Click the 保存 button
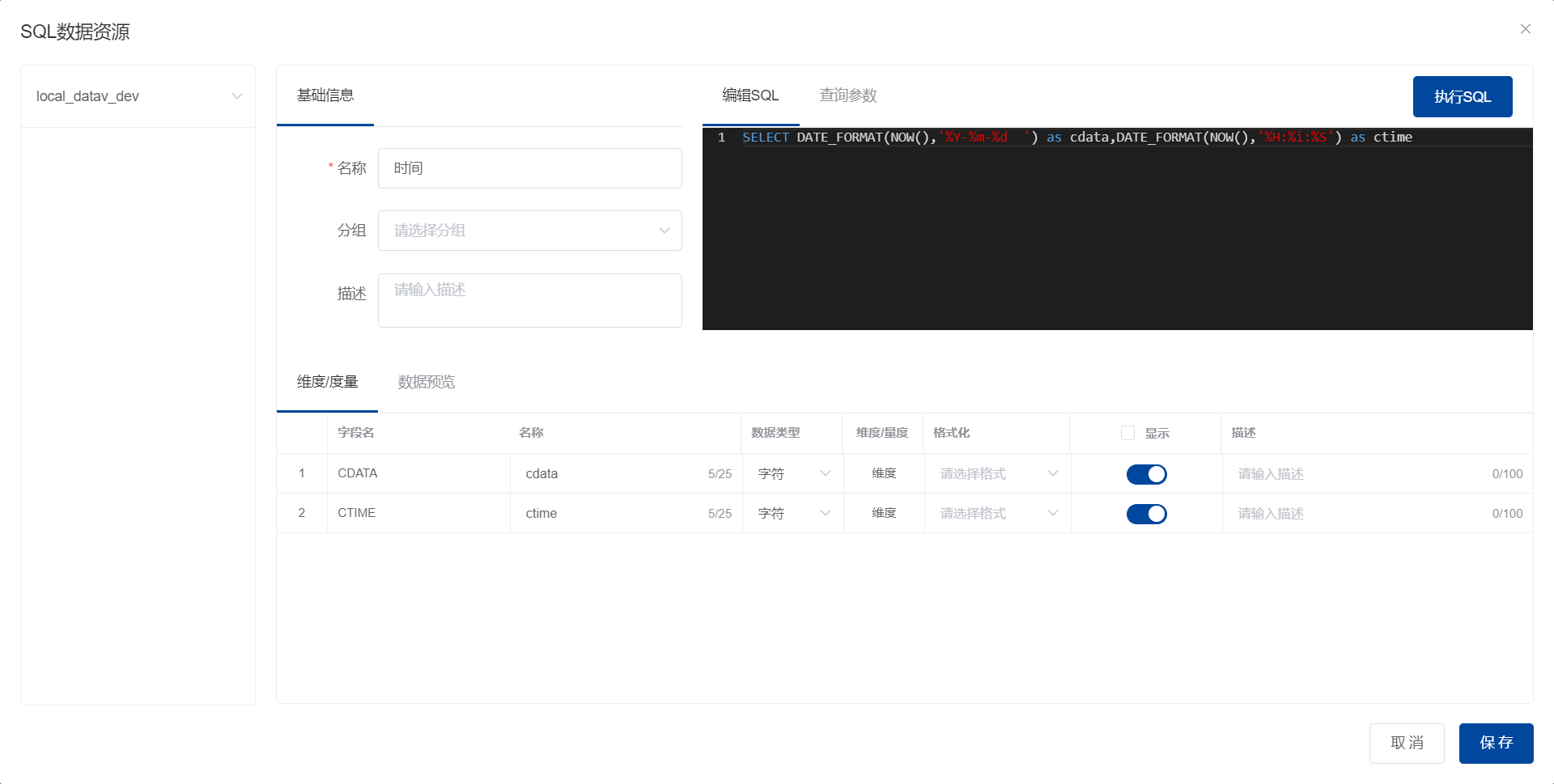1554x784 pixels. pyautogui.click(x=1497, y=744)
